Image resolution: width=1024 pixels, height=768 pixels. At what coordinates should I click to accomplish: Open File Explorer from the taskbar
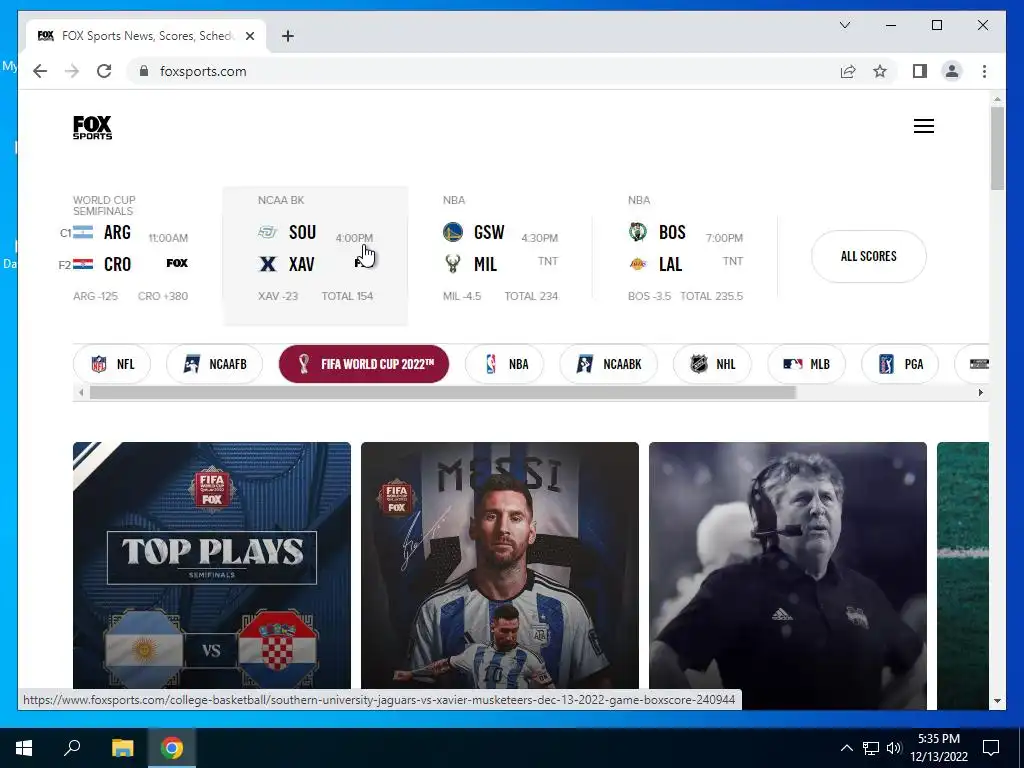122,748
